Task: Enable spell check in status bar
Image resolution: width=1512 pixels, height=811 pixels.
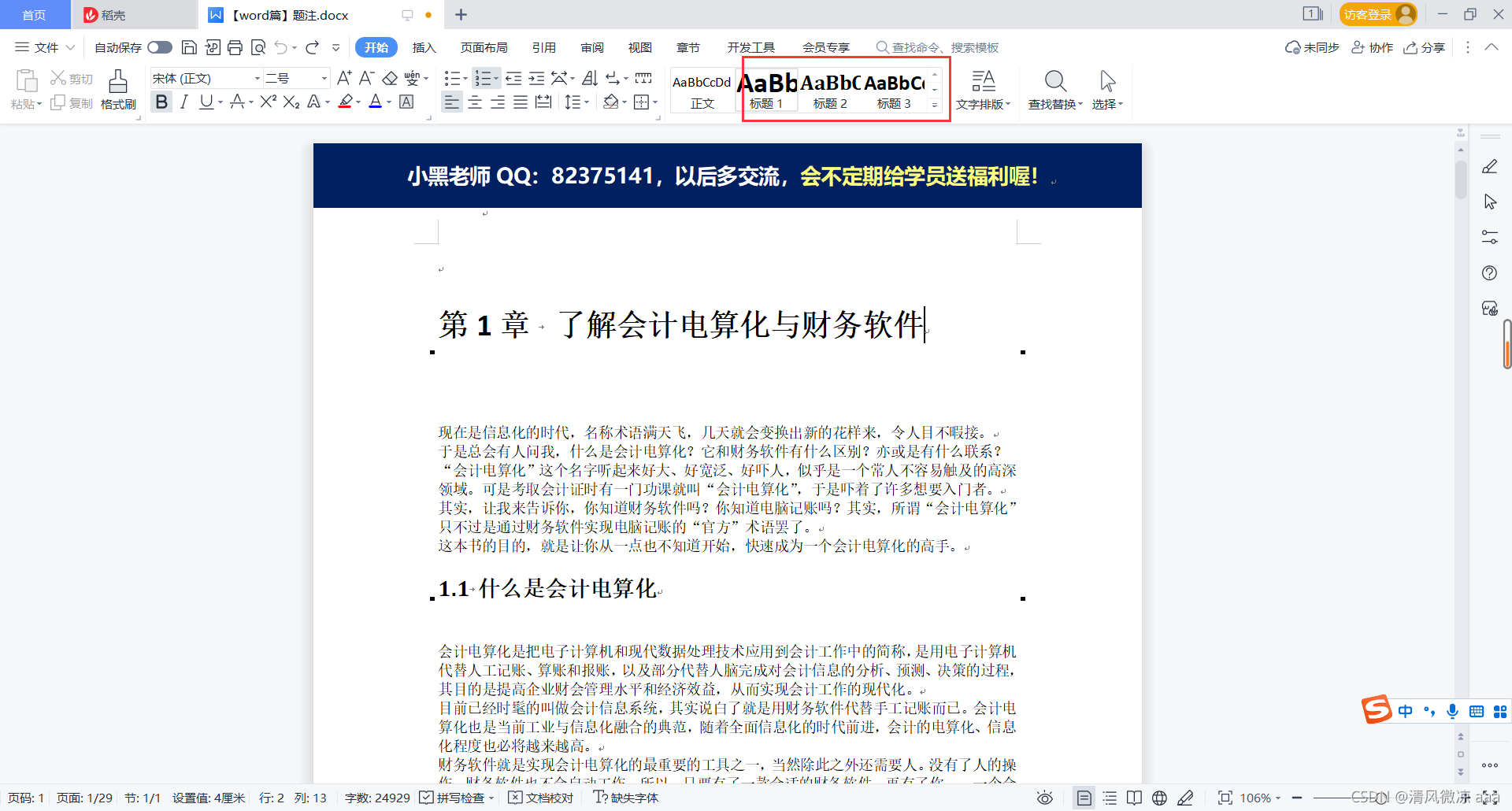Action: tap(455, 798)
